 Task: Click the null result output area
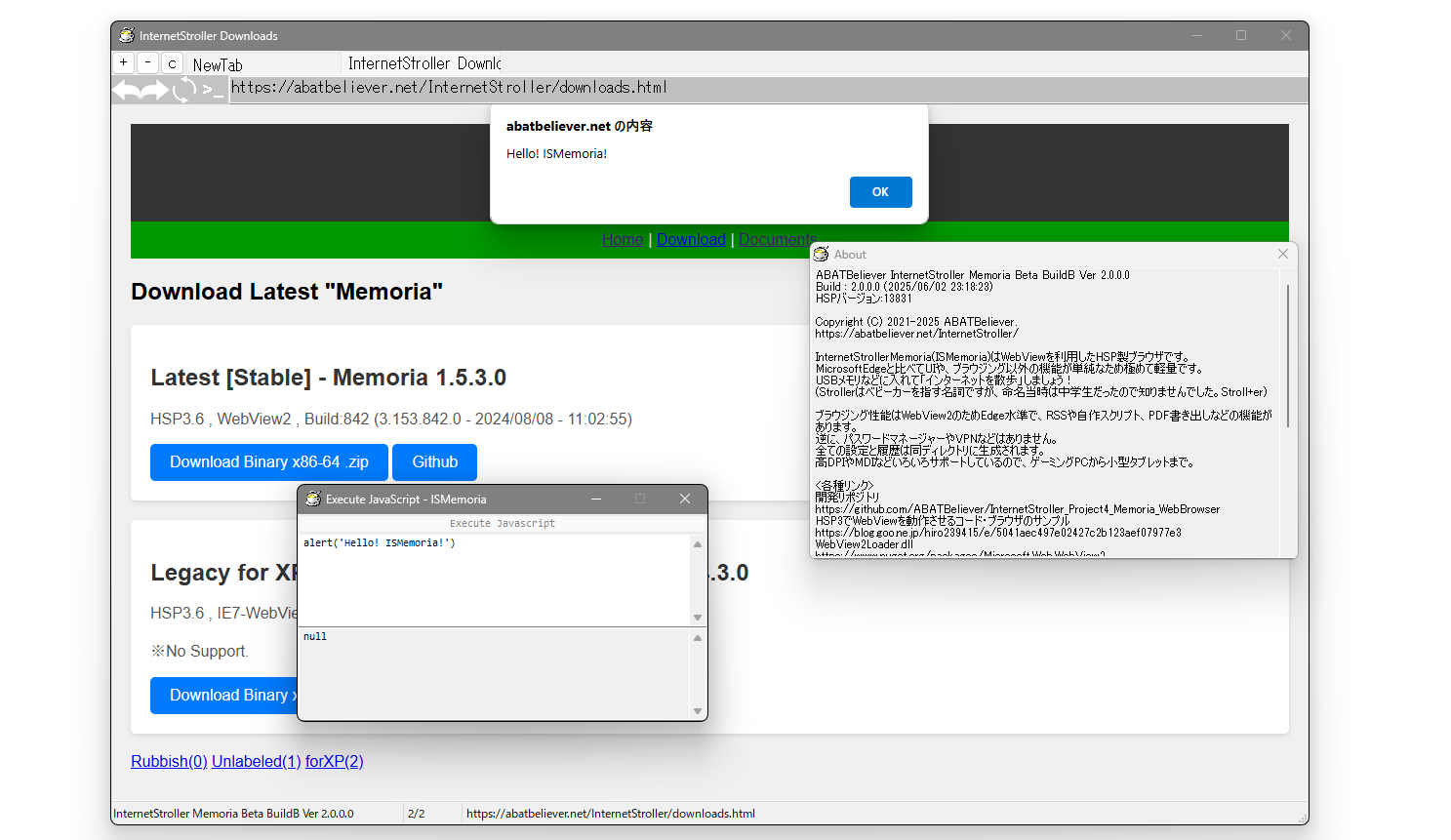pos(494,673)
